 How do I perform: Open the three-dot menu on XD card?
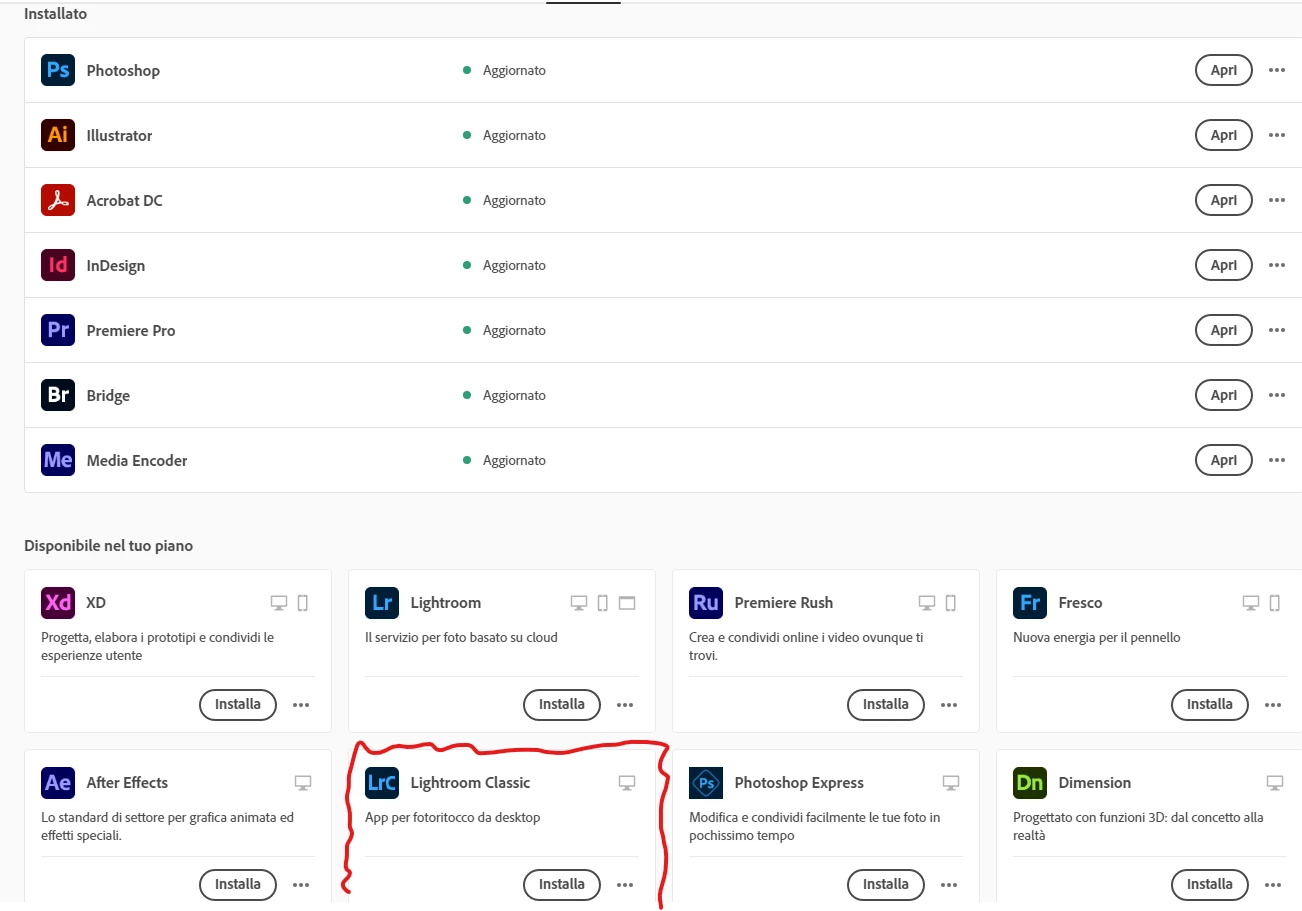(301, 704)
